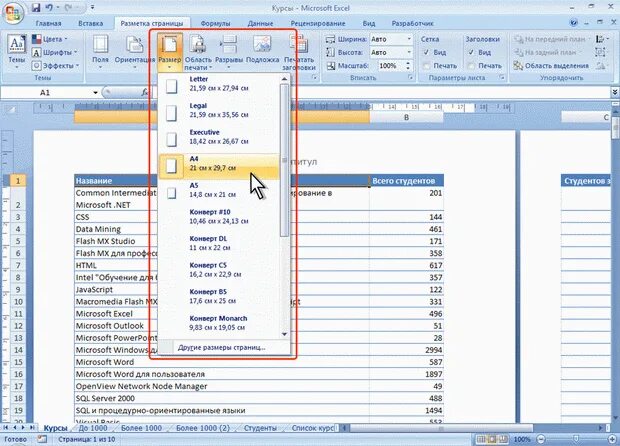Viewport: 620px width, 446px height.
Task: Select Letter paper size
Action: pyautogui.click(x=219, y=84)
